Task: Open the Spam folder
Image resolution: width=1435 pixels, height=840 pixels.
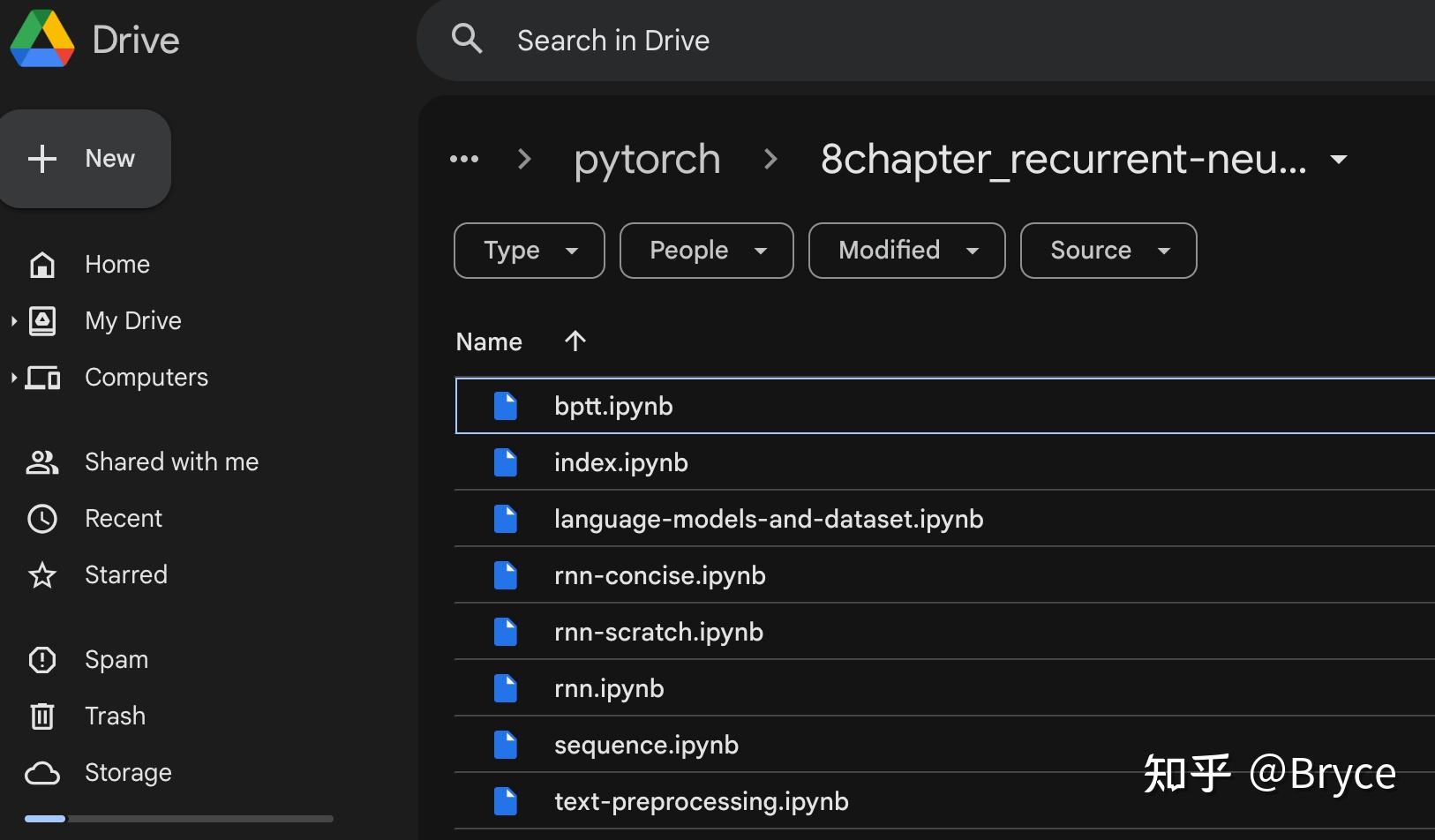Action: (x=115, y=659)
